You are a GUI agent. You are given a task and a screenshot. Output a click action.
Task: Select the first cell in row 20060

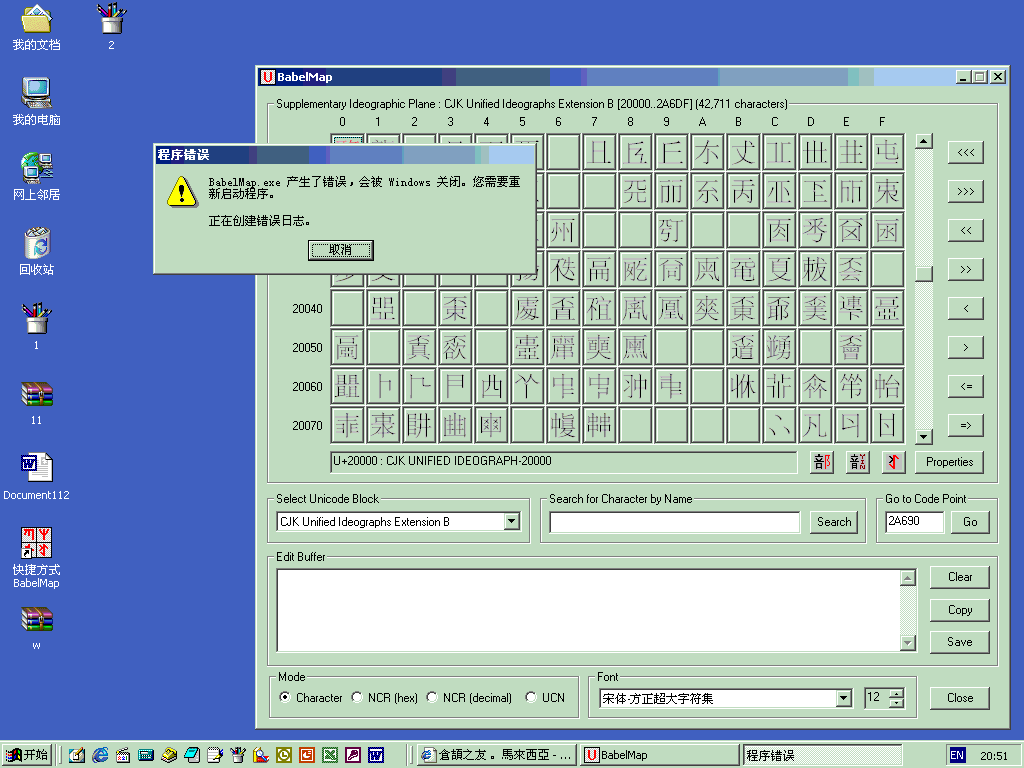pyautogui.click(x=347, y=387)
